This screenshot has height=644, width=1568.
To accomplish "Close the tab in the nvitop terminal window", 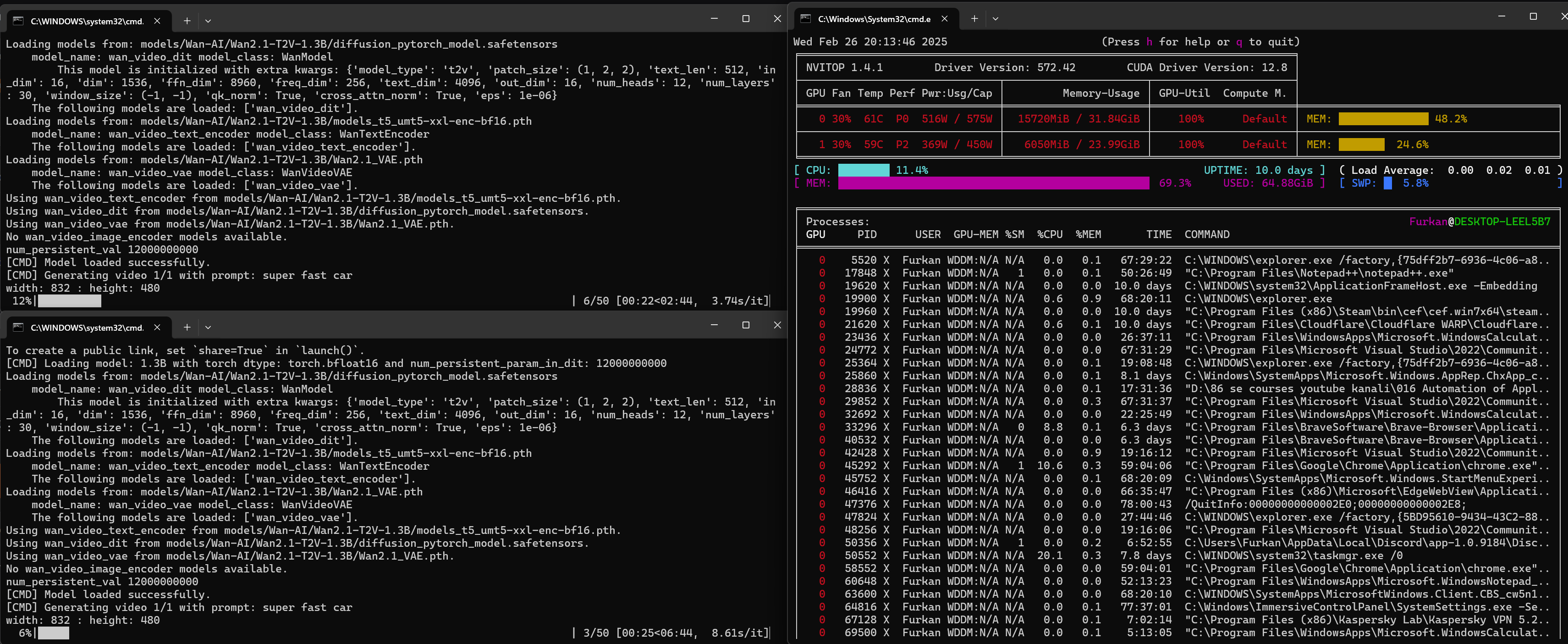I will coord(945,18).
